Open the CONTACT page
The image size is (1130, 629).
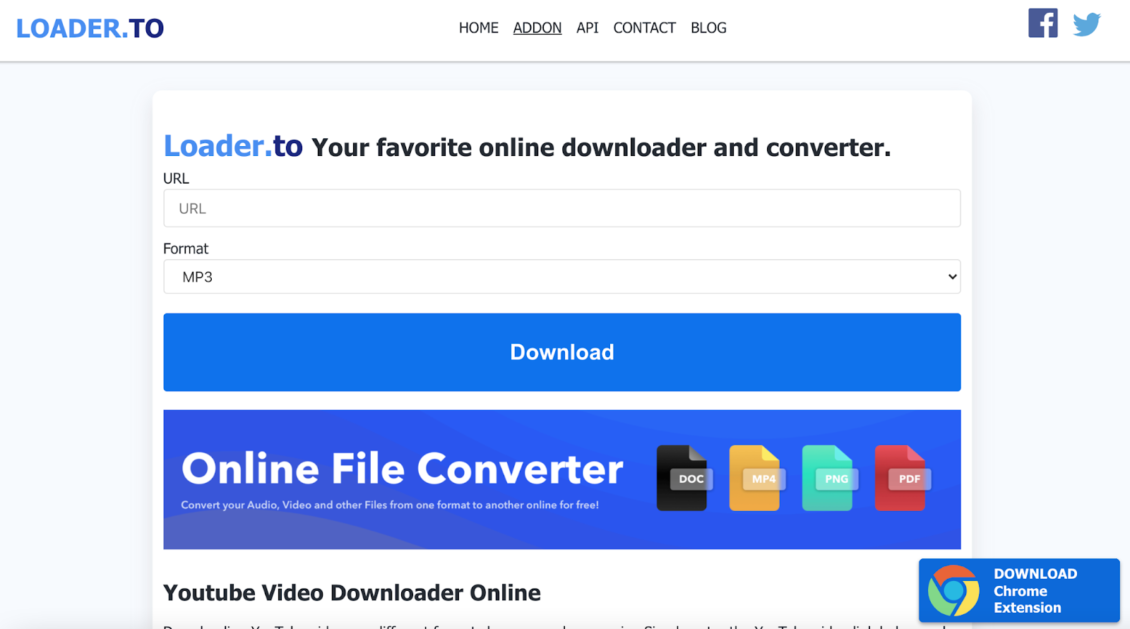tap(644, 27)
